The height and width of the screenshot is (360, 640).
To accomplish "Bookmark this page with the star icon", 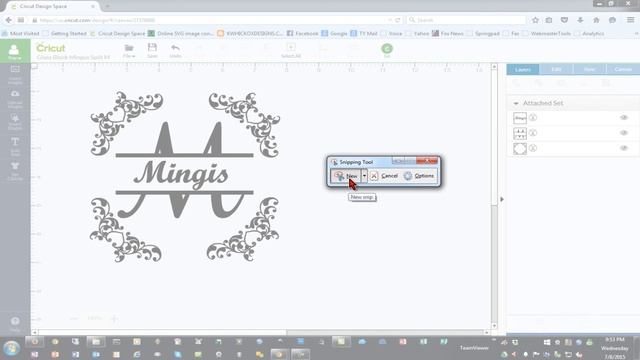I will point(535,20).
